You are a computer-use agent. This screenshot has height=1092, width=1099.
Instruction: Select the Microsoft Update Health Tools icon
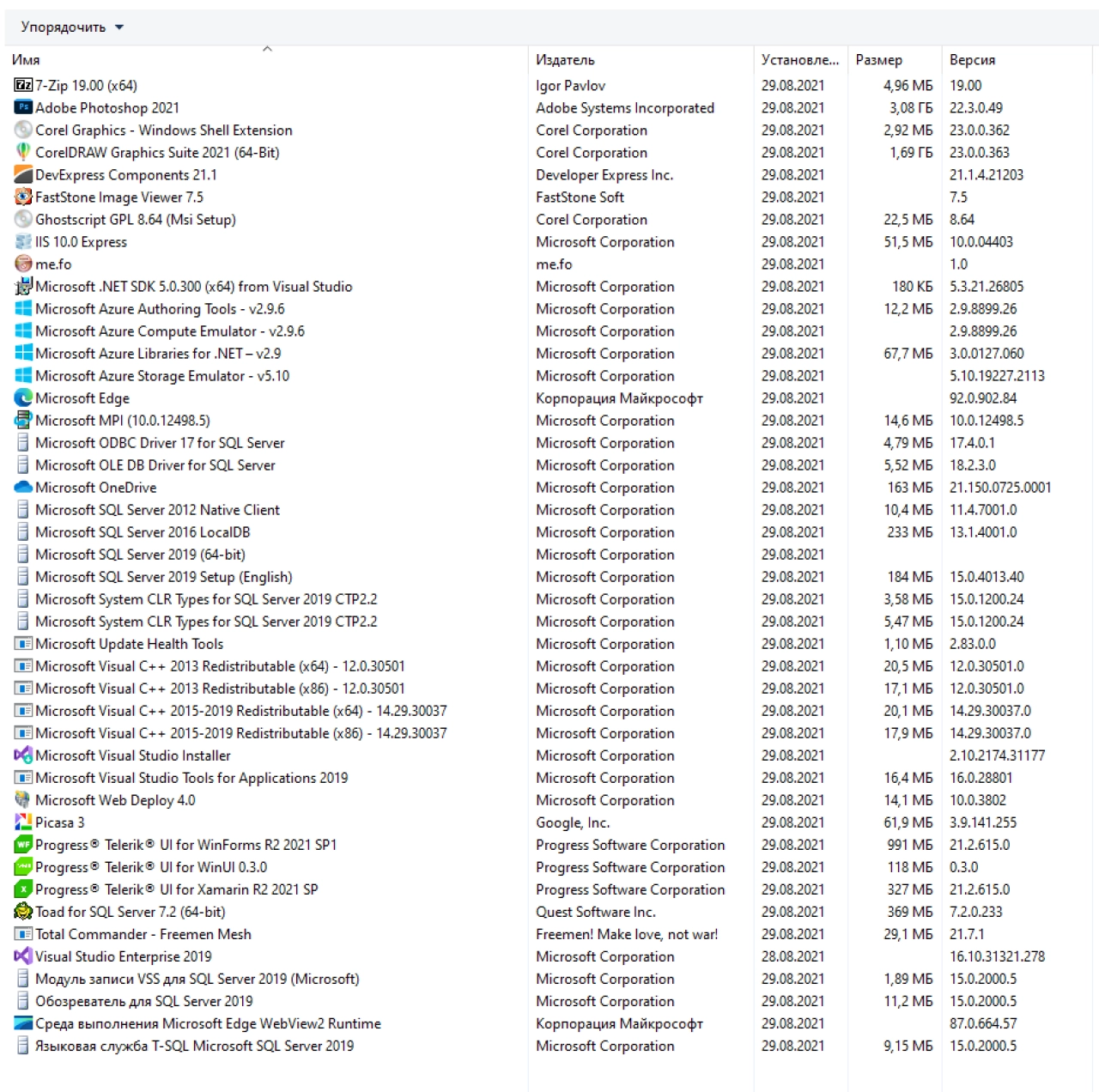pyautogui.click(x=23, y=643)
